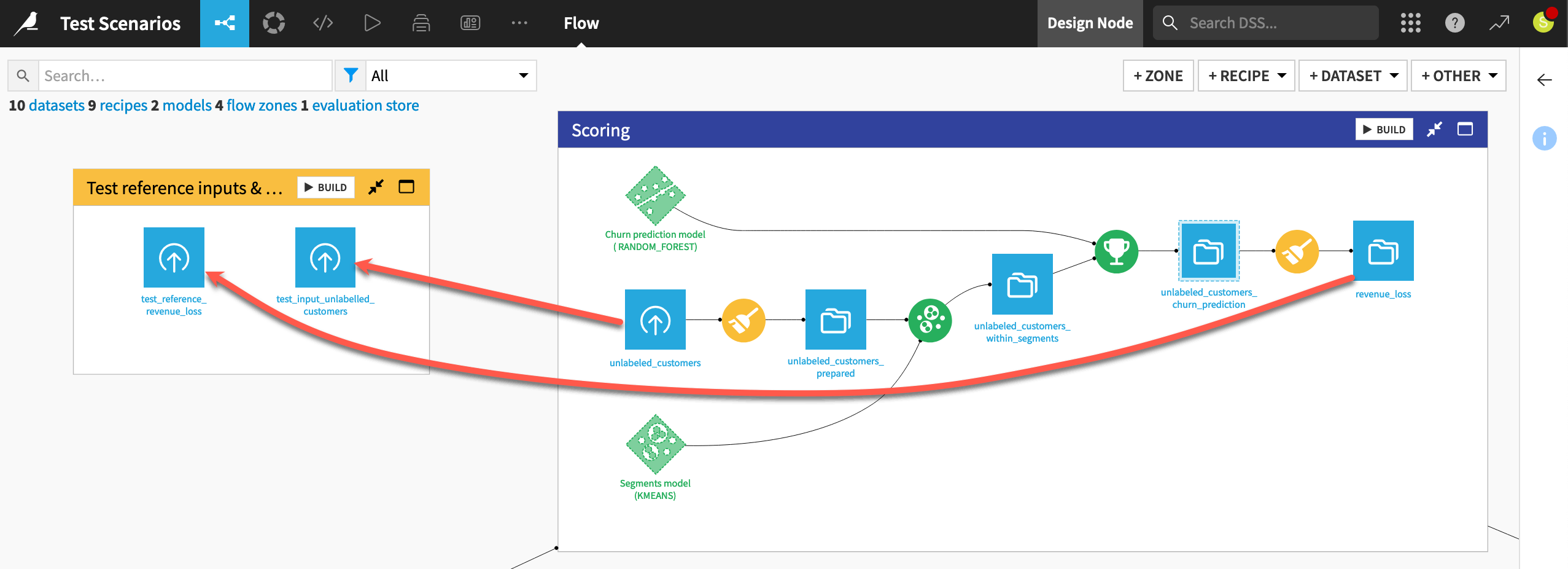Select prepare recipe before revenue_loss
1568x569 pixels.
[1297, 251]
